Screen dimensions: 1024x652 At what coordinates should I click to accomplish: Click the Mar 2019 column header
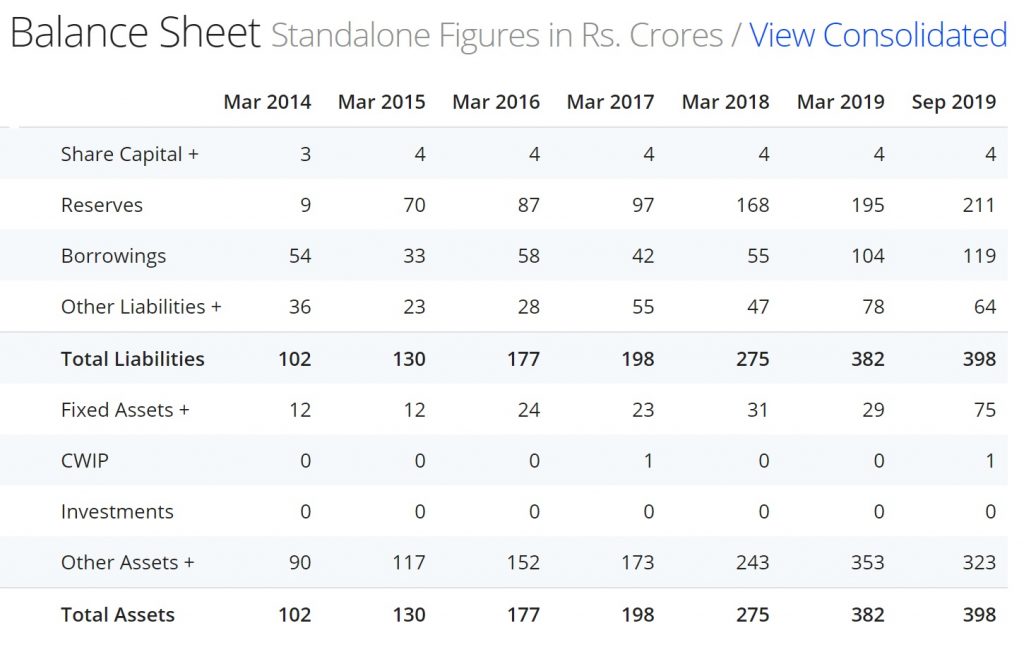(840, 102)
